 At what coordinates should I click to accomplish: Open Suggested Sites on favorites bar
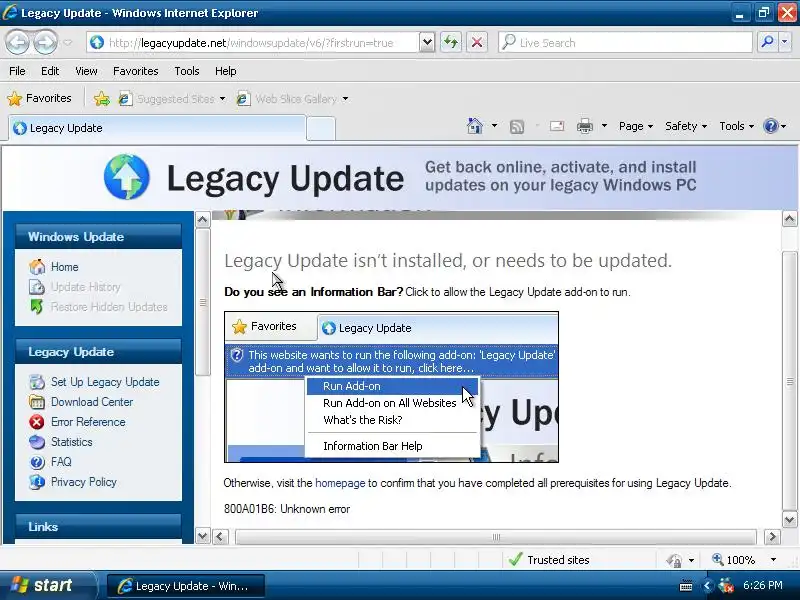172,98
